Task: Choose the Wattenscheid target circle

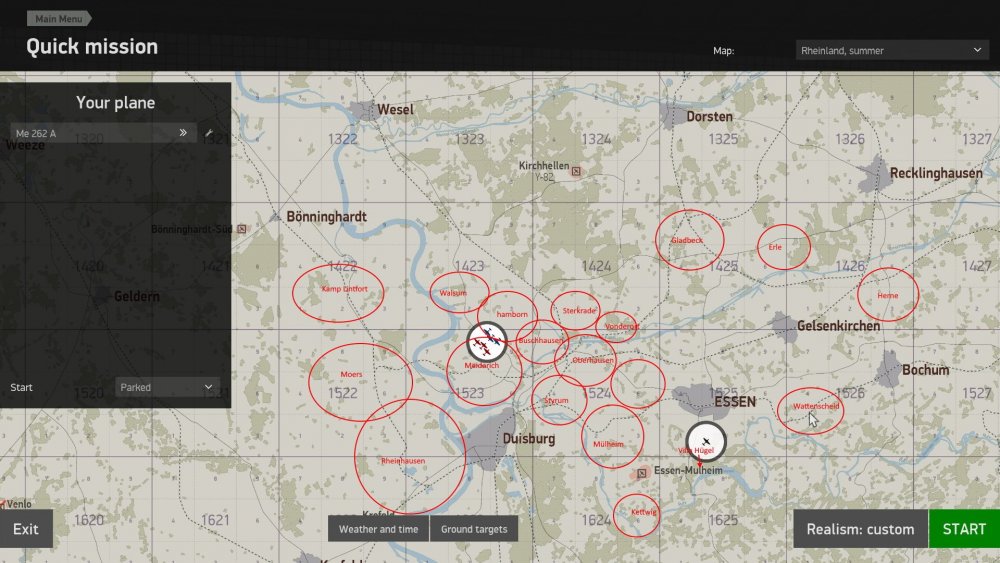Action: (811, 411)
